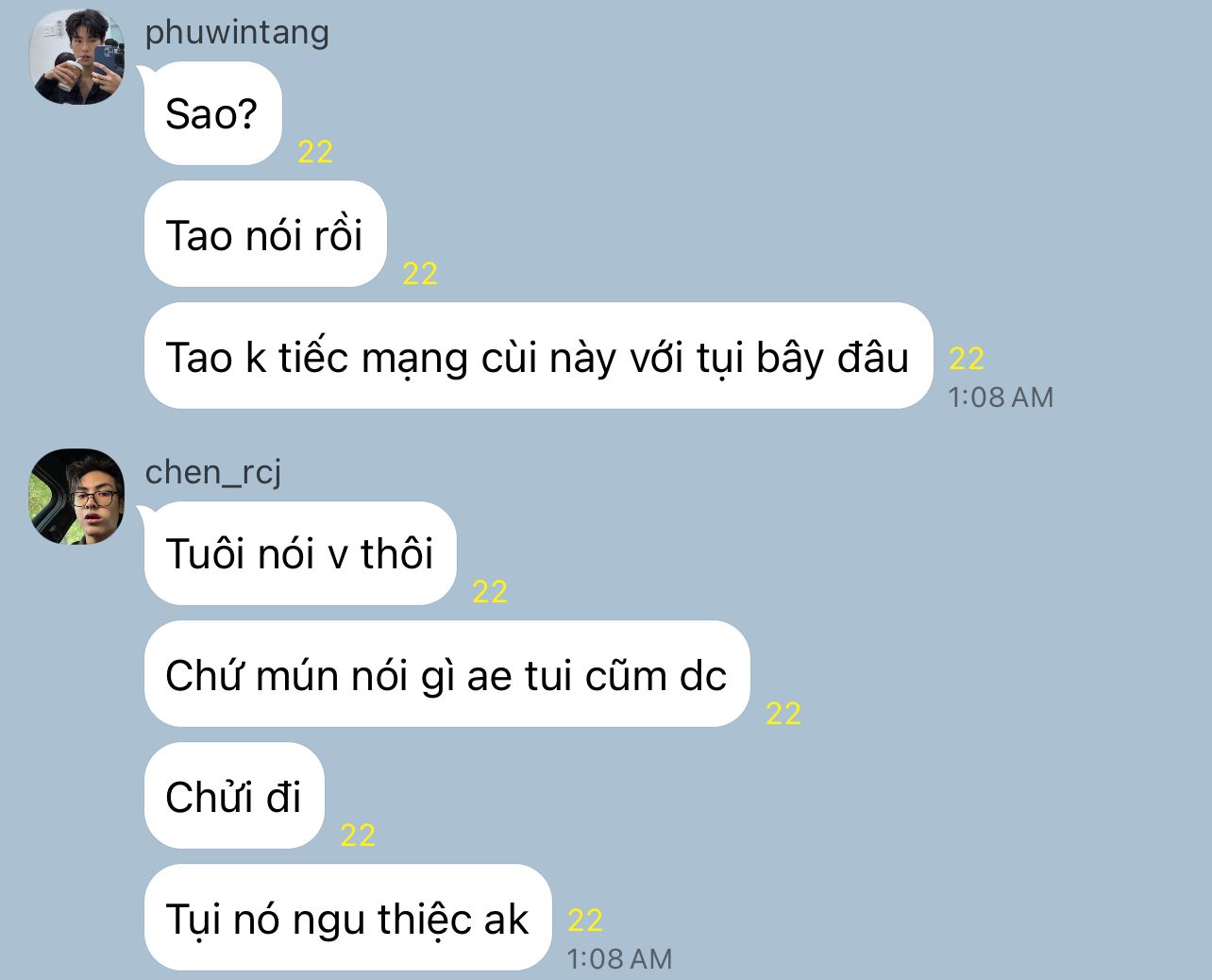Select the username phuwintang

click(237, 32)
